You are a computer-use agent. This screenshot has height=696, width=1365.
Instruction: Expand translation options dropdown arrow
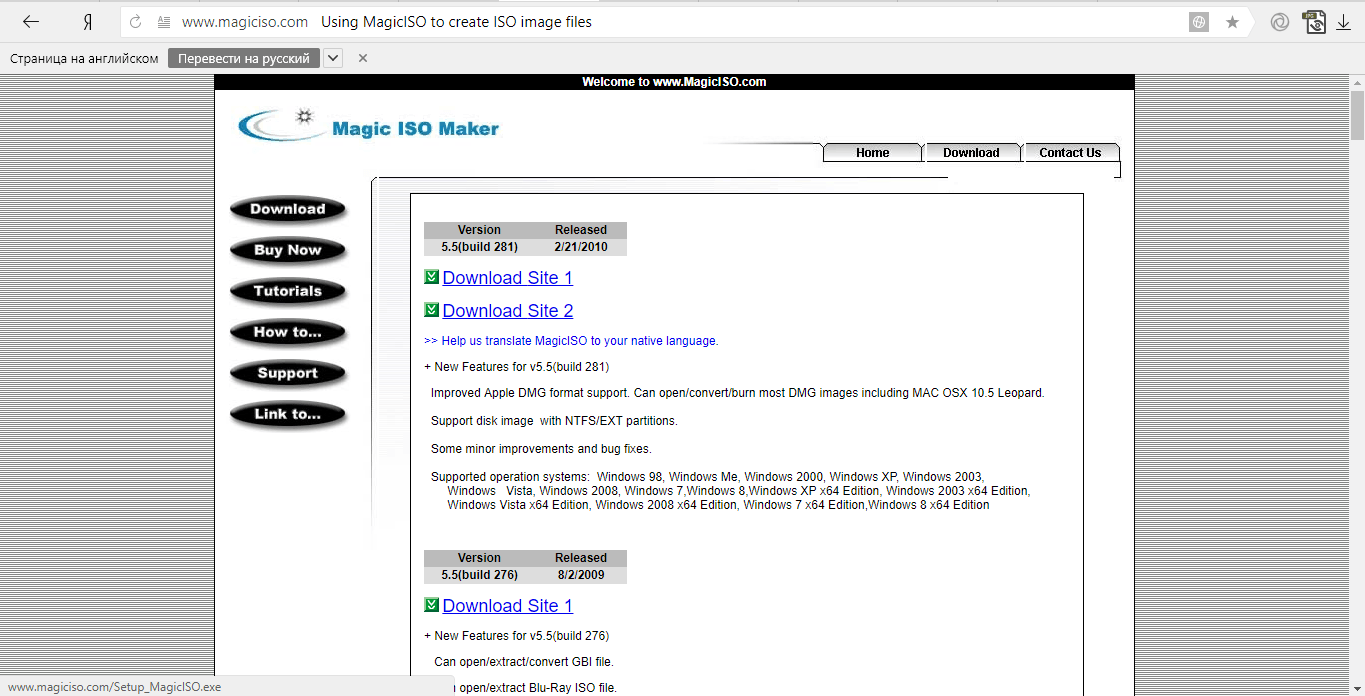334,58
